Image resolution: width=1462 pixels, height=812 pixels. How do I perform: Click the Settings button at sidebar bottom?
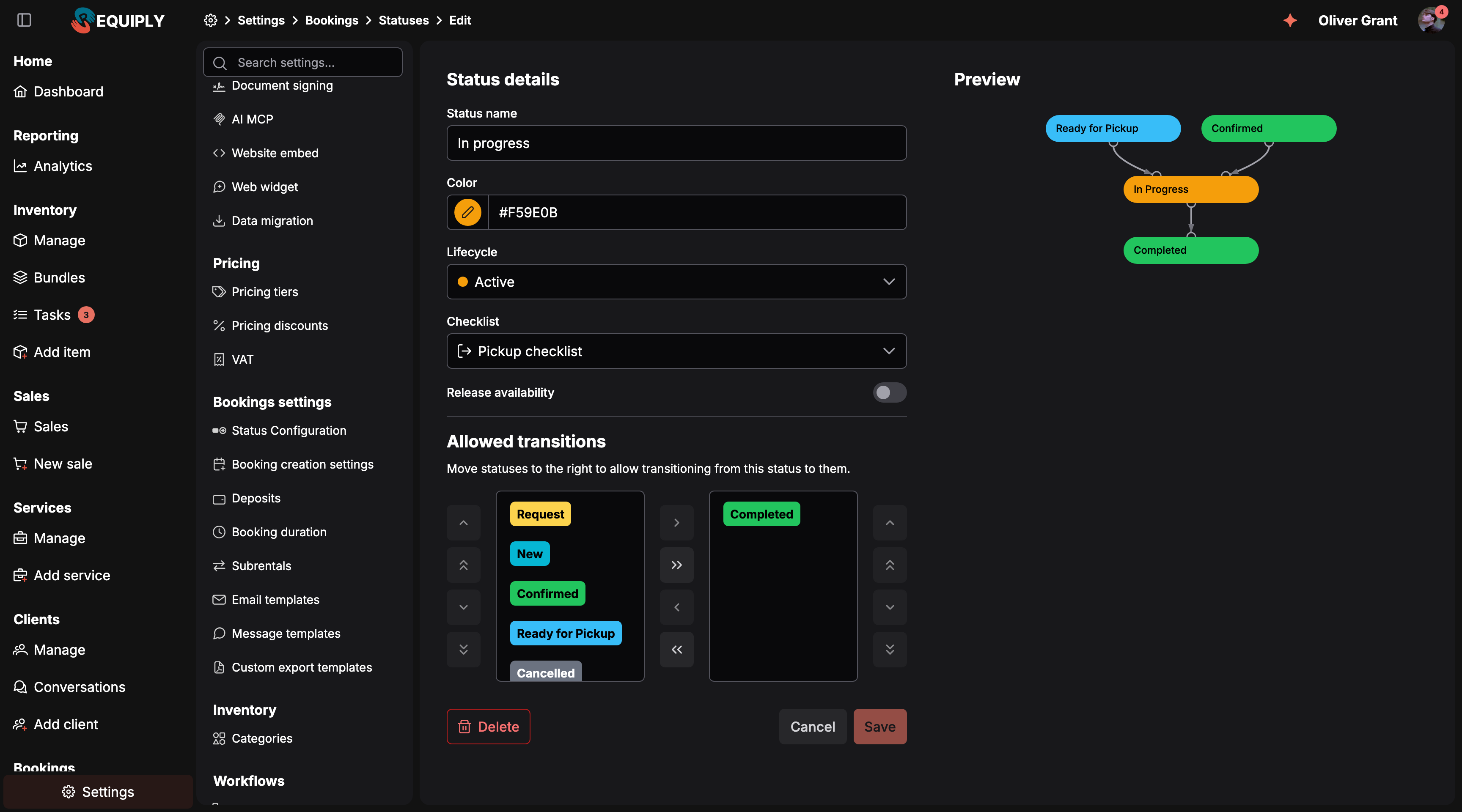click(x=98, y=792)
